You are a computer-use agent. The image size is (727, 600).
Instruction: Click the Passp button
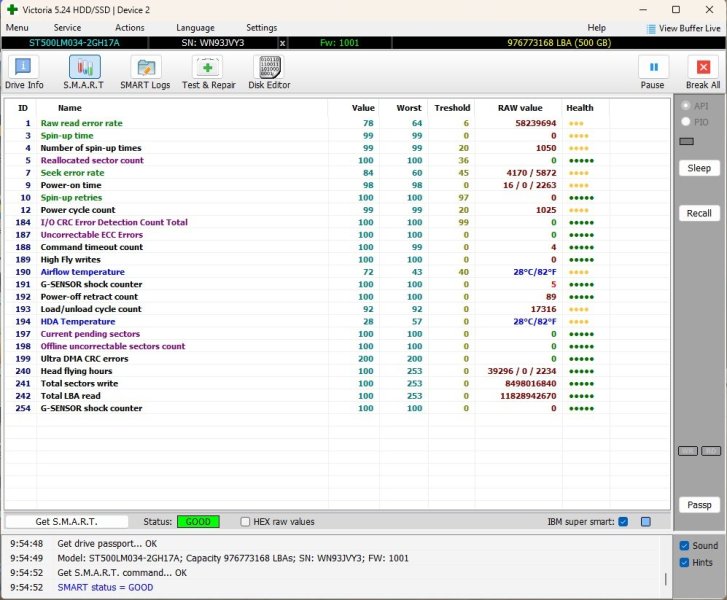pos(699,505)
